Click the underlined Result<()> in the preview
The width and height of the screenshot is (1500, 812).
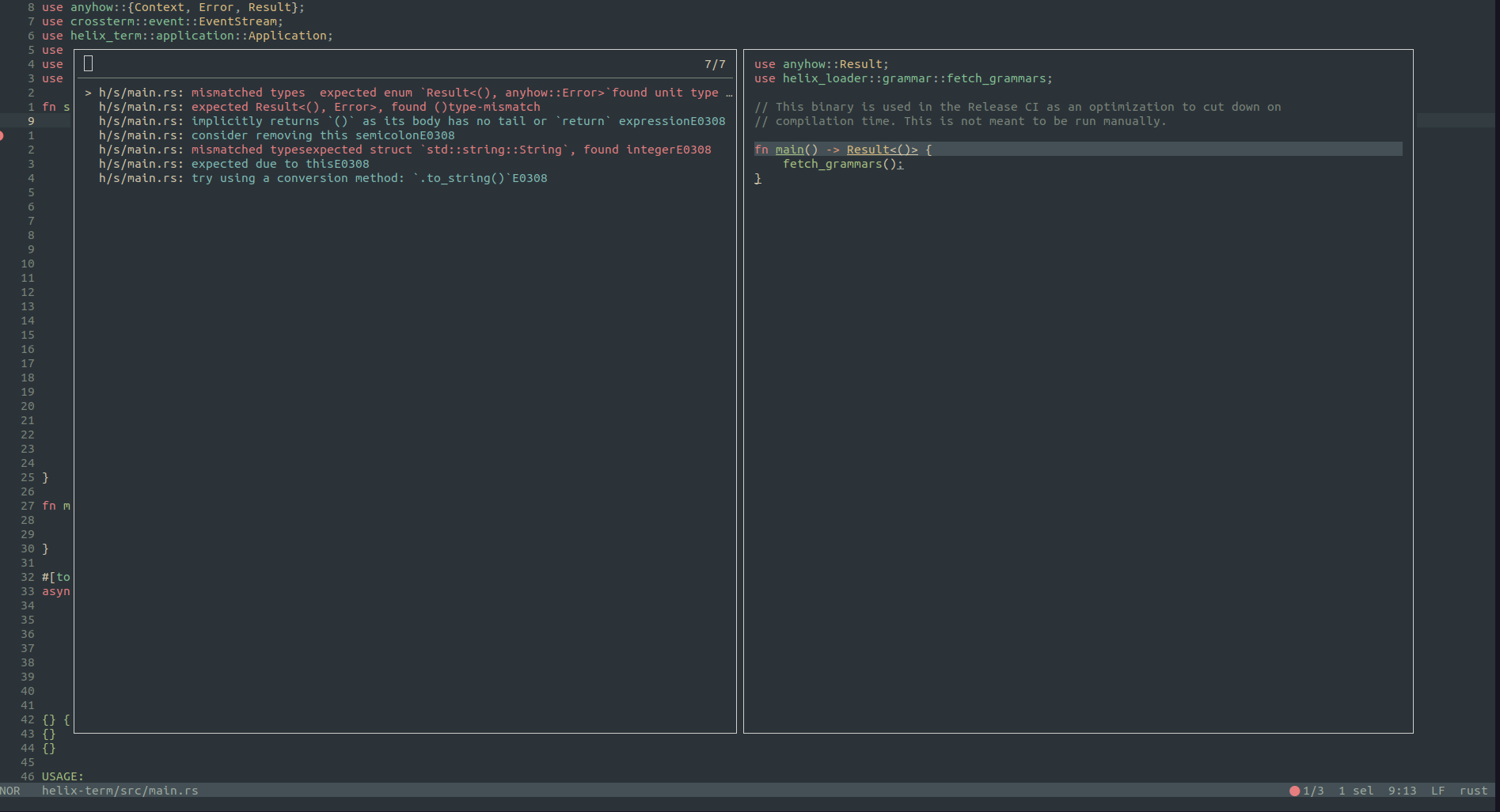pos(882,150)
